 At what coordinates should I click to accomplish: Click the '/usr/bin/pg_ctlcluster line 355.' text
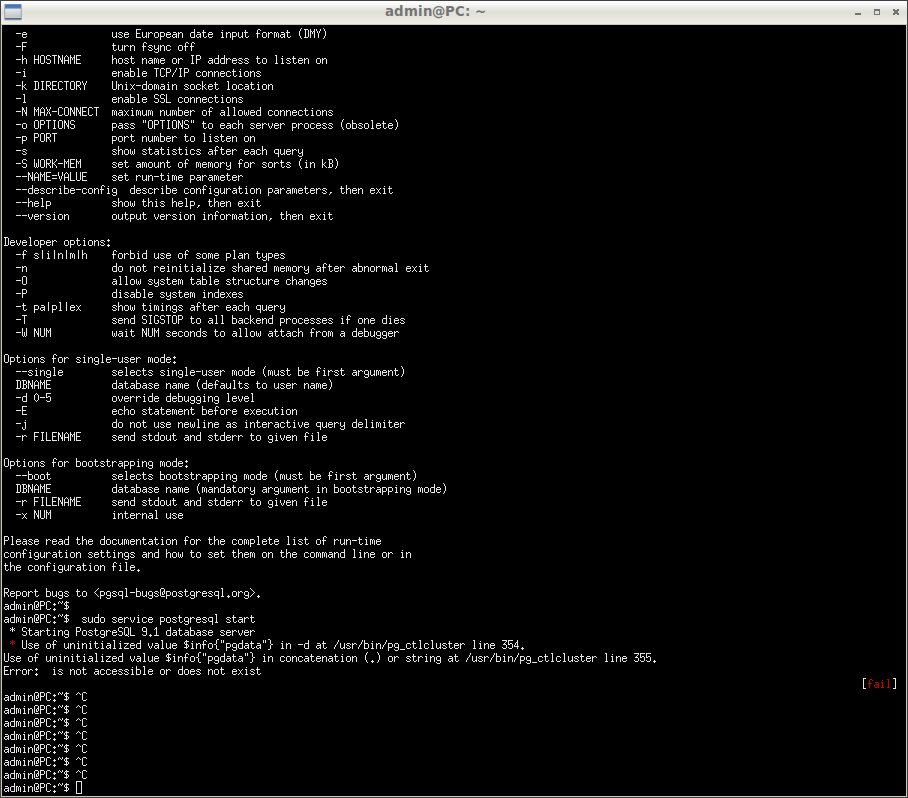561,658
